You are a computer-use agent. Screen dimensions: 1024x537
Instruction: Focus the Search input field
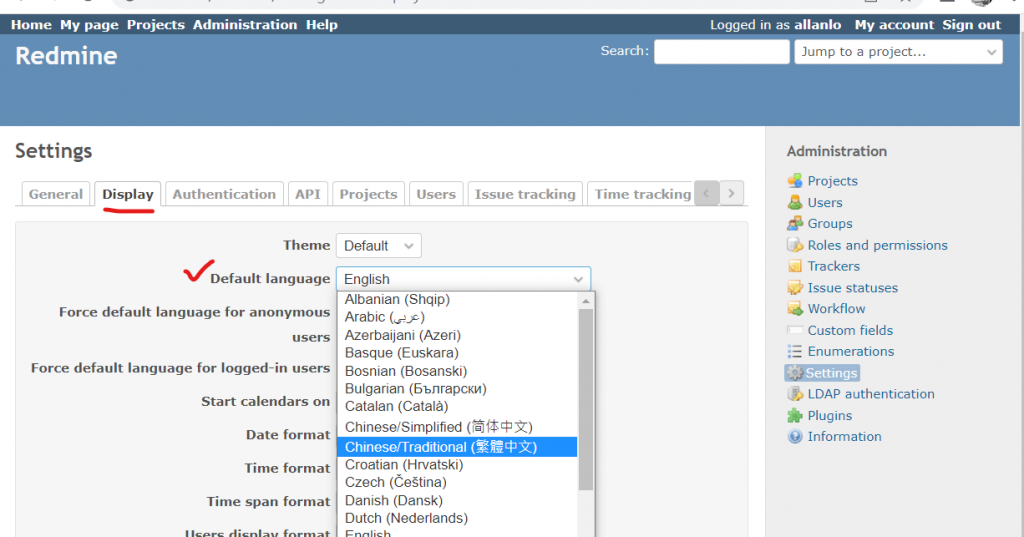click(x=722, y=52)
